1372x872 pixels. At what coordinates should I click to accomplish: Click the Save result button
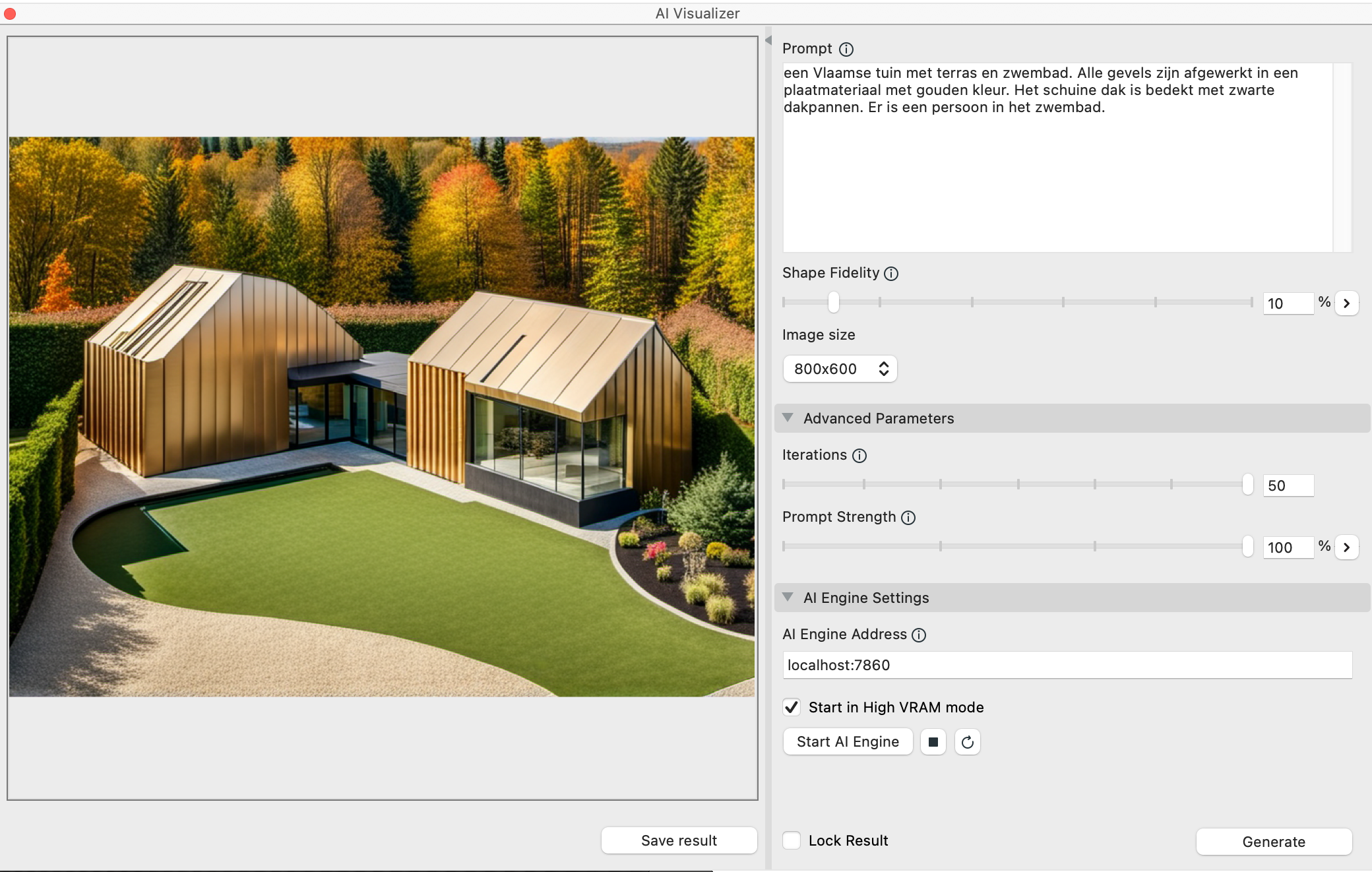[679, 840]
